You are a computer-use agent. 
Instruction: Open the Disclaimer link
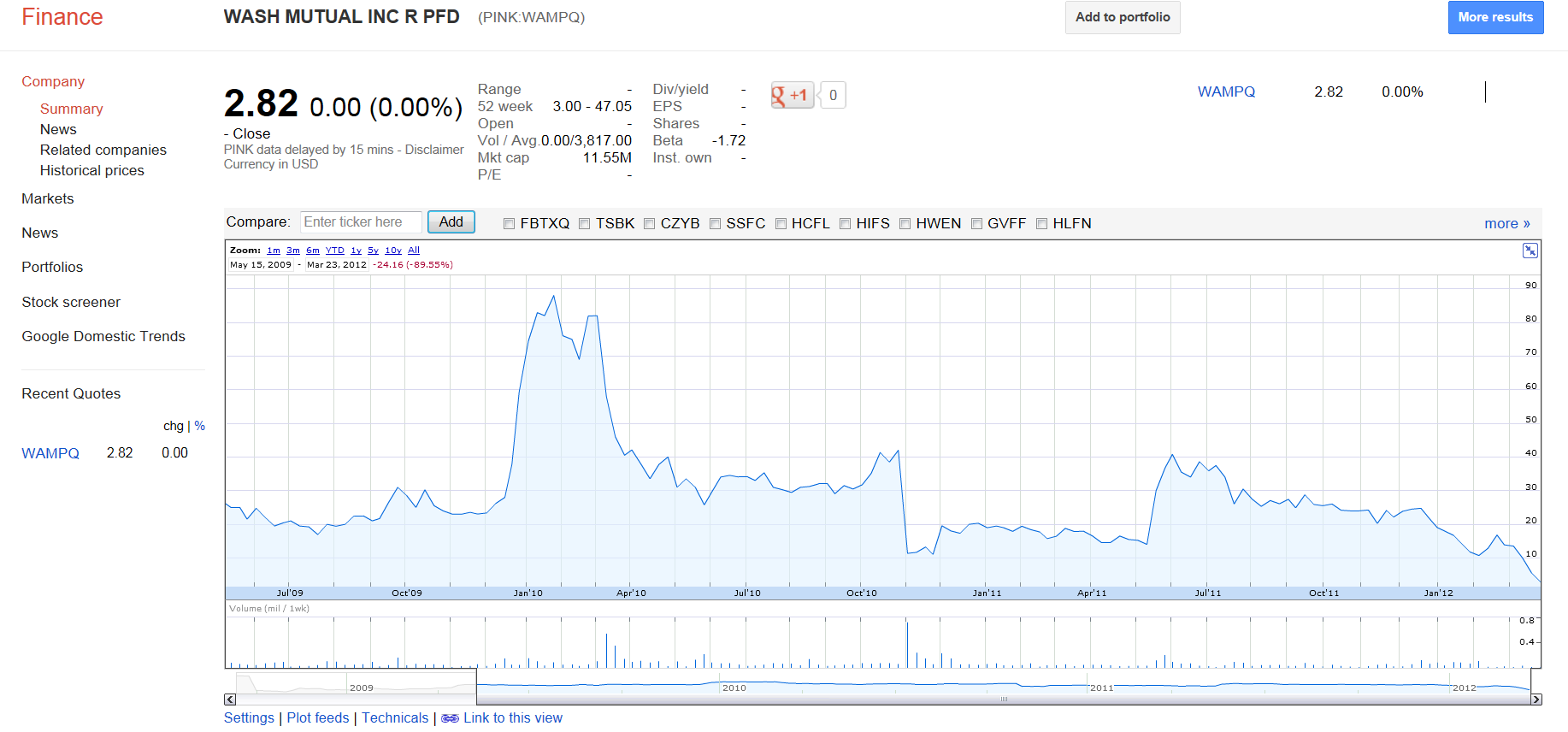(x=434, y=150)
